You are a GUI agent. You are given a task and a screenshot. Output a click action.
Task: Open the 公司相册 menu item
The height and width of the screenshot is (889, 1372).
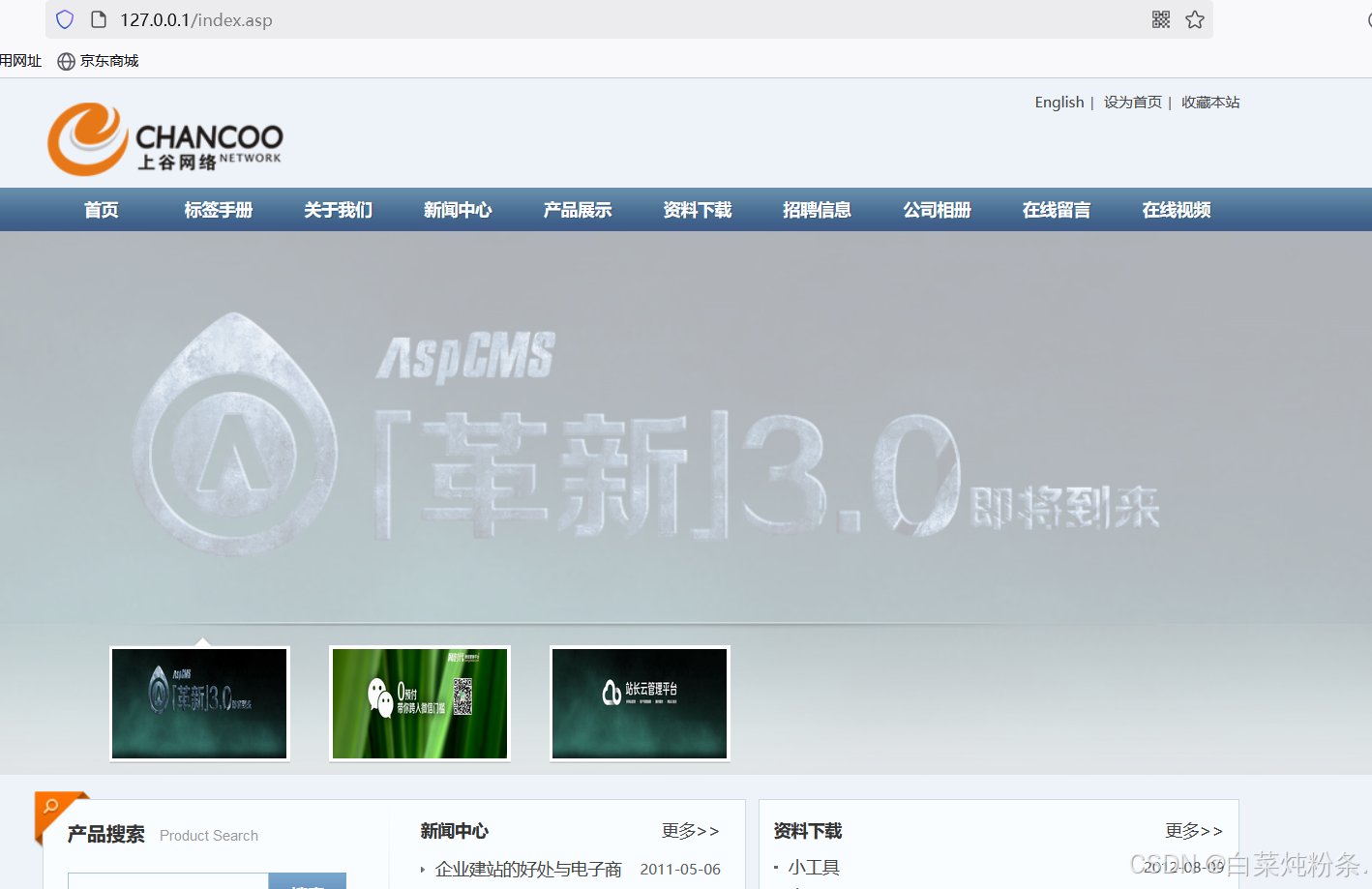pos(937,210)
